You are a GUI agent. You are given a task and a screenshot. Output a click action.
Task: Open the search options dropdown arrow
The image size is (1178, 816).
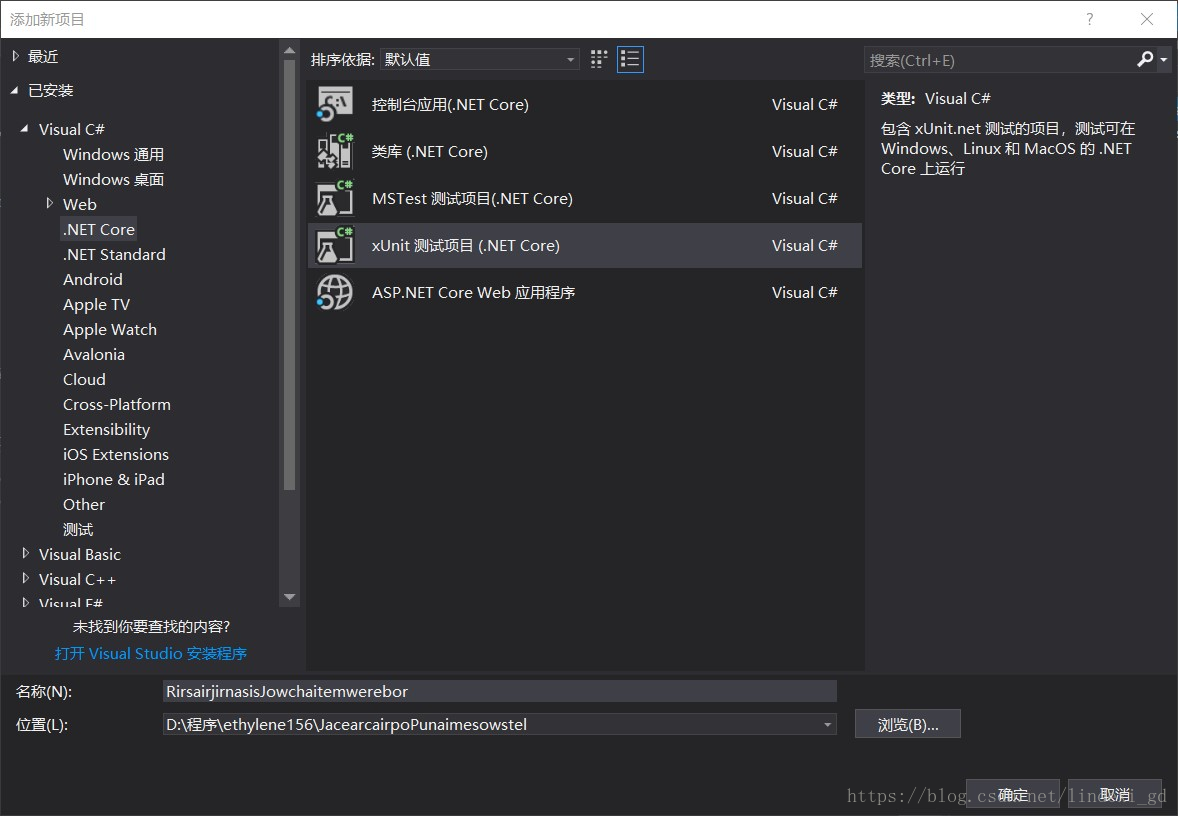point(1164,59)
